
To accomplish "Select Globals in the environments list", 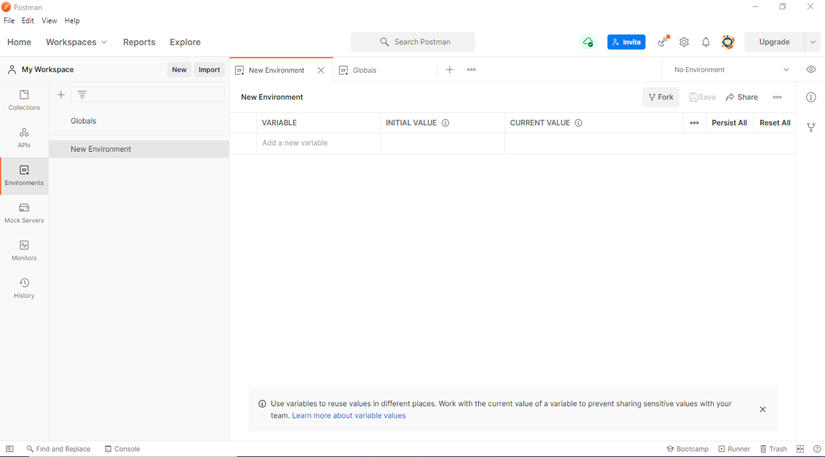I will (139, 121).
